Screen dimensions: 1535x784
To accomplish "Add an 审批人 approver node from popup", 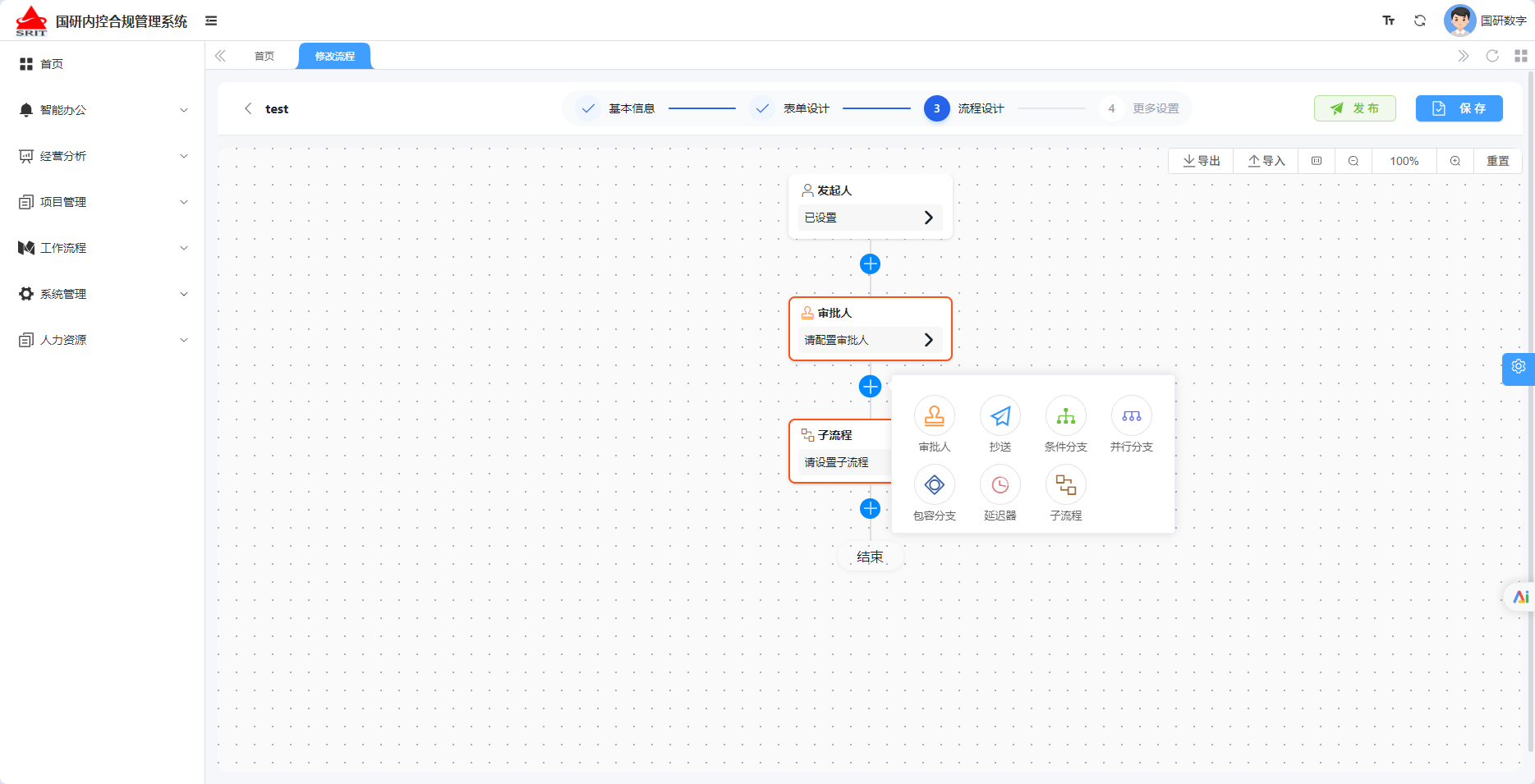I will pos(934,416).
